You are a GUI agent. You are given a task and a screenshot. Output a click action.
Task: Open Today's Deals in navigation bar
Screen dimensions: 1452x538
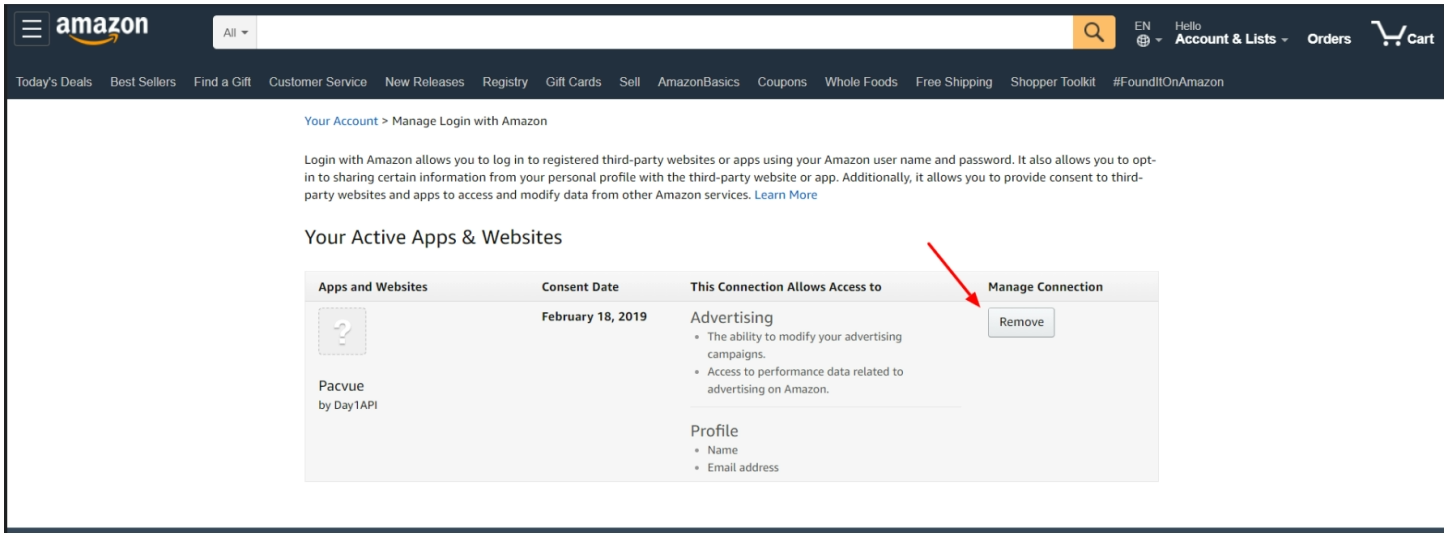pos(54,82)
